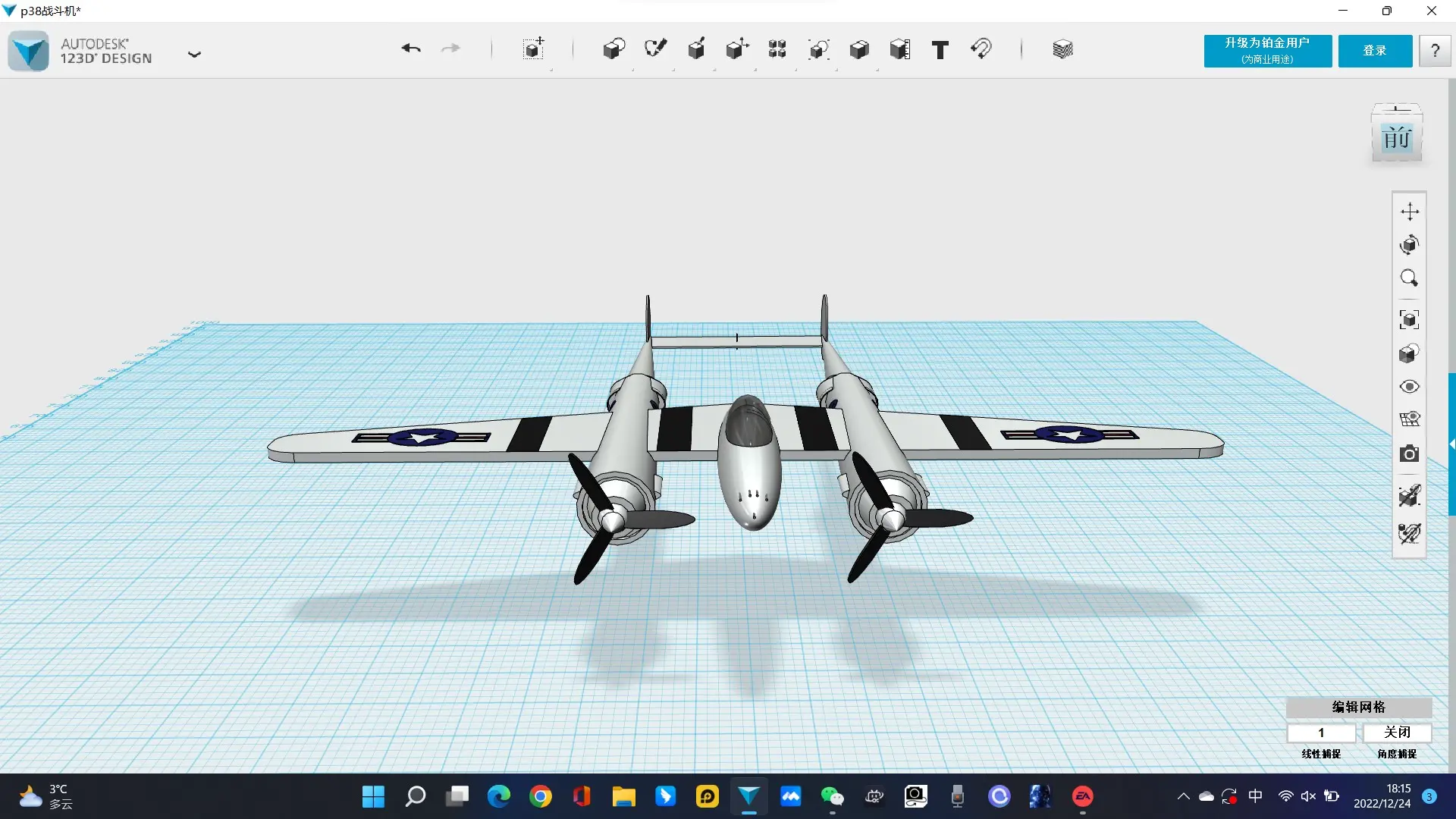This screenshot has height=819, width=1456.
Task: Show hidden system tray icons
Action: coord(1183,796)
